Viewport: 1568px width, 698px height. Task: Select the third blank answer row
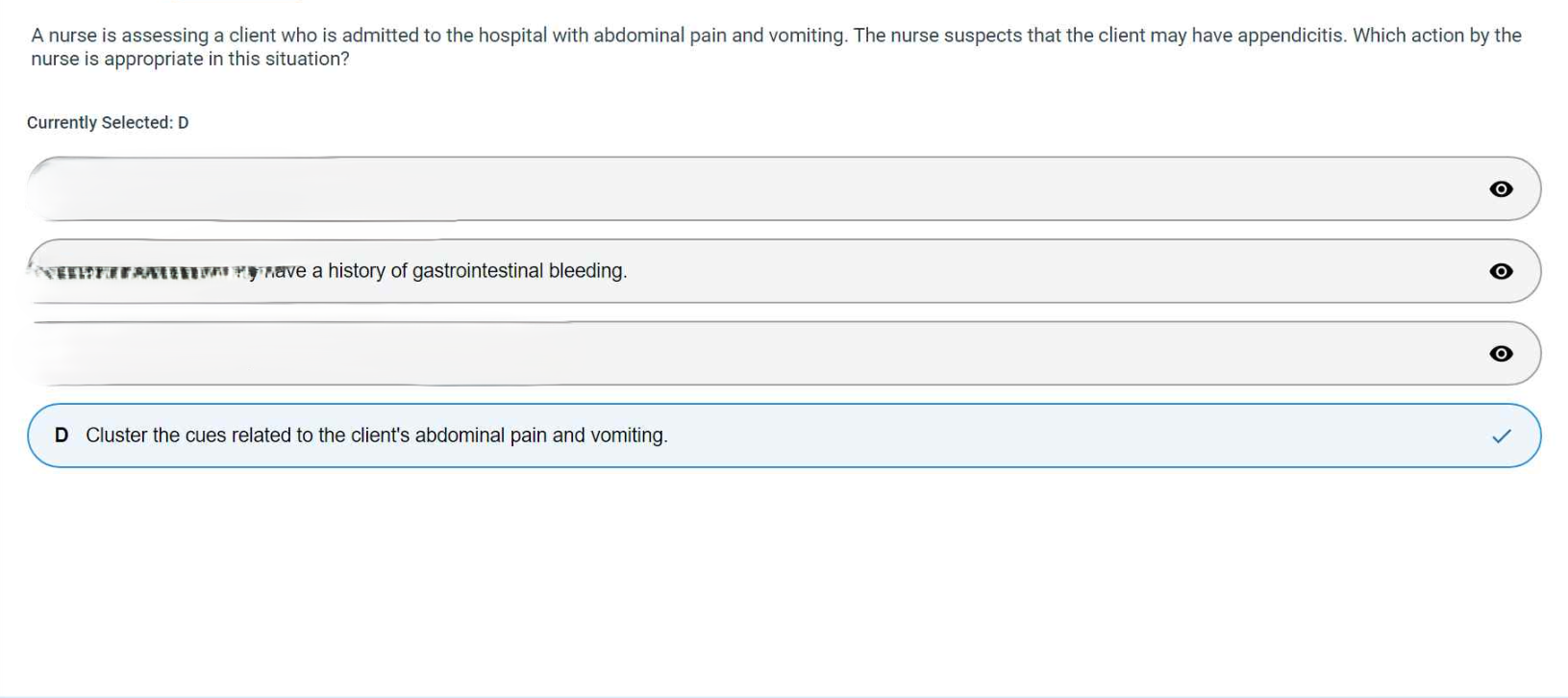(673, 354)
